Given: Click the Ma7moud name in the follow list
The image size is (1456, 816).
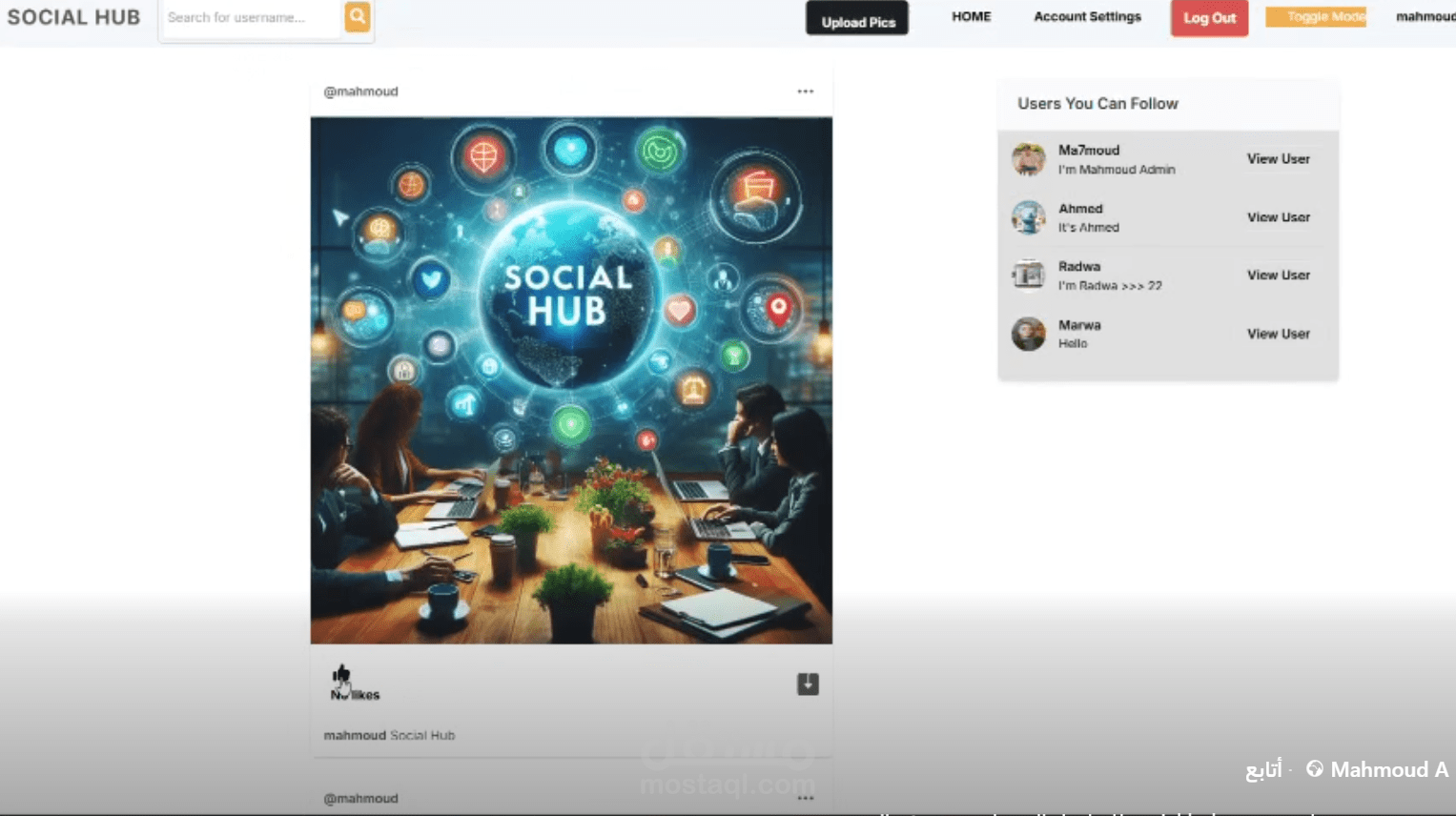Looking at the screenshot, I should click(1089, 151).
